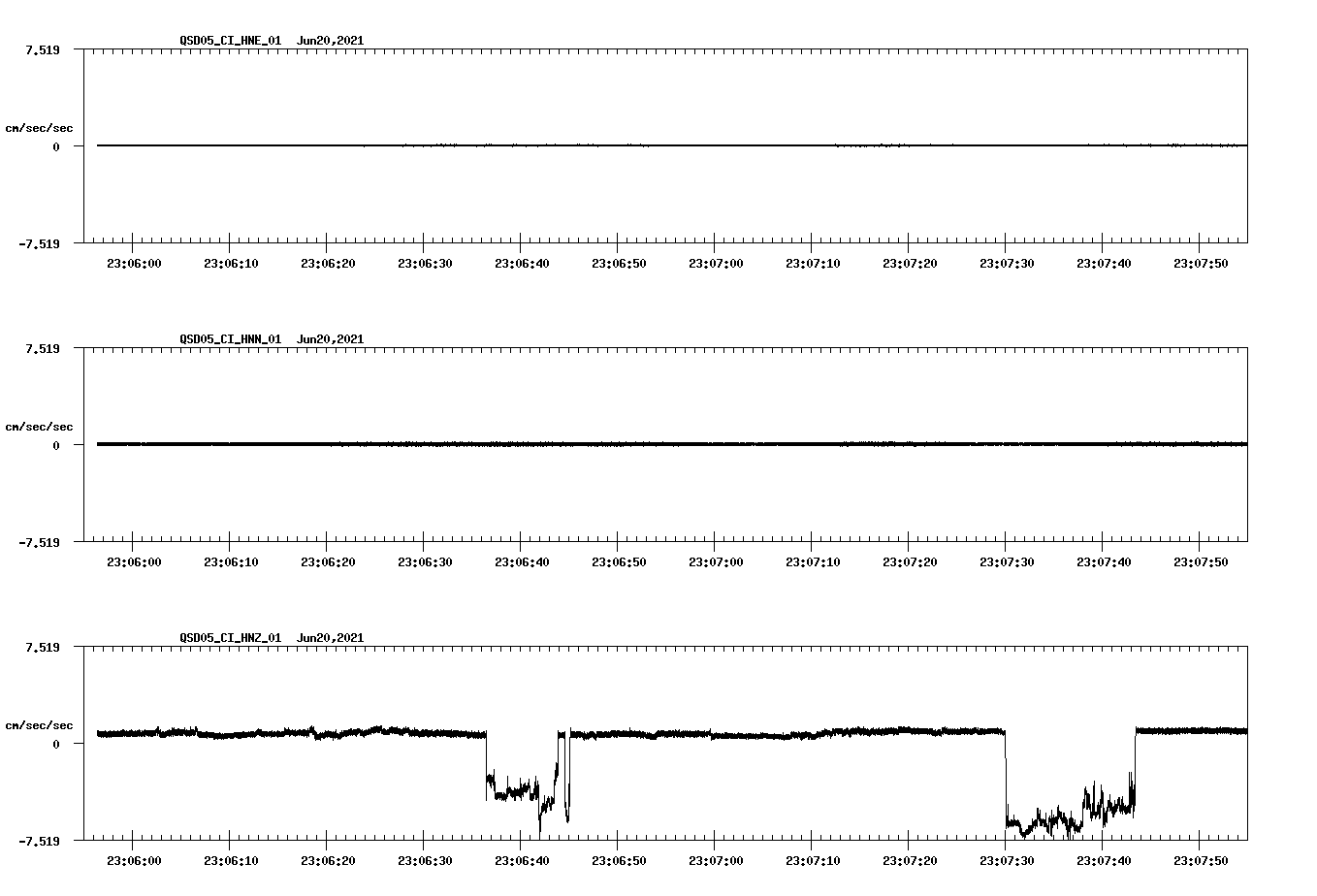Click the QSD05_CI_HNE_01 channel title
Viewport: 1317px width, 896px height.
(x=231, y=41)
